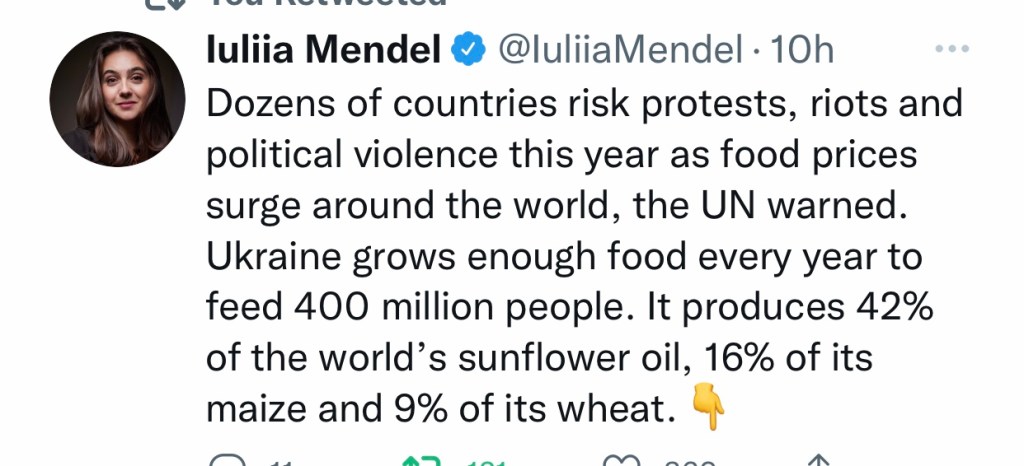Click Iuliia Mendel's profile picture
The image size is (1024, 466).
coord(117,99)
